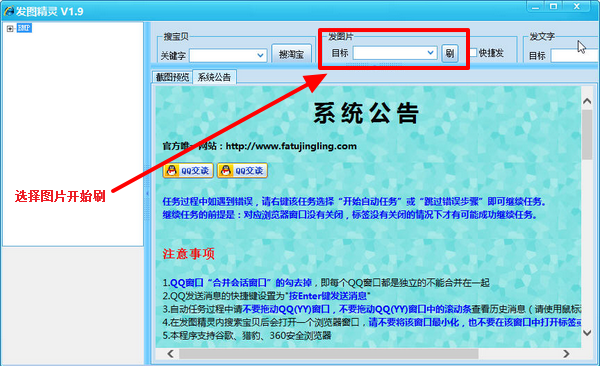Click the vertical scrollbar up arrow
Viewport: 600px width, 366px height.
point(587,101)
